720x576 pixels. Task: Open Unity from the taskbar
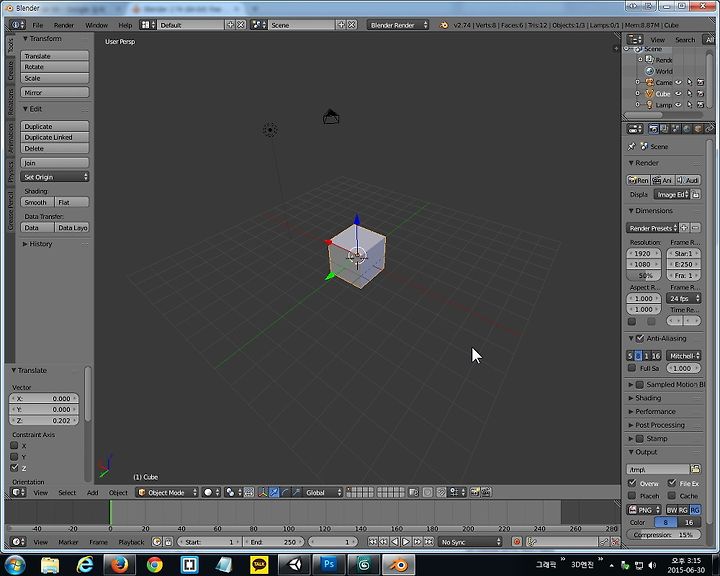(x=294, y=564)
